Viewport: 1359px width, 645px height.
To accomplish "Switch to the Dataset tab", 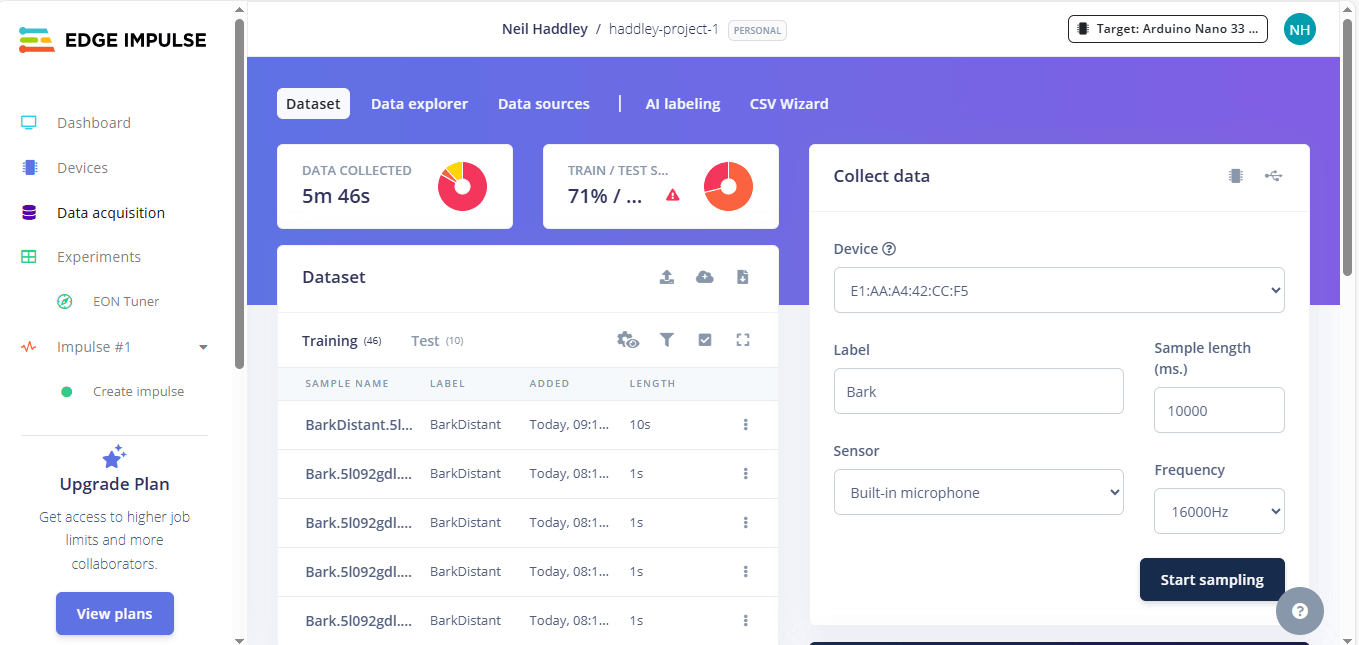I will [313, 104].
